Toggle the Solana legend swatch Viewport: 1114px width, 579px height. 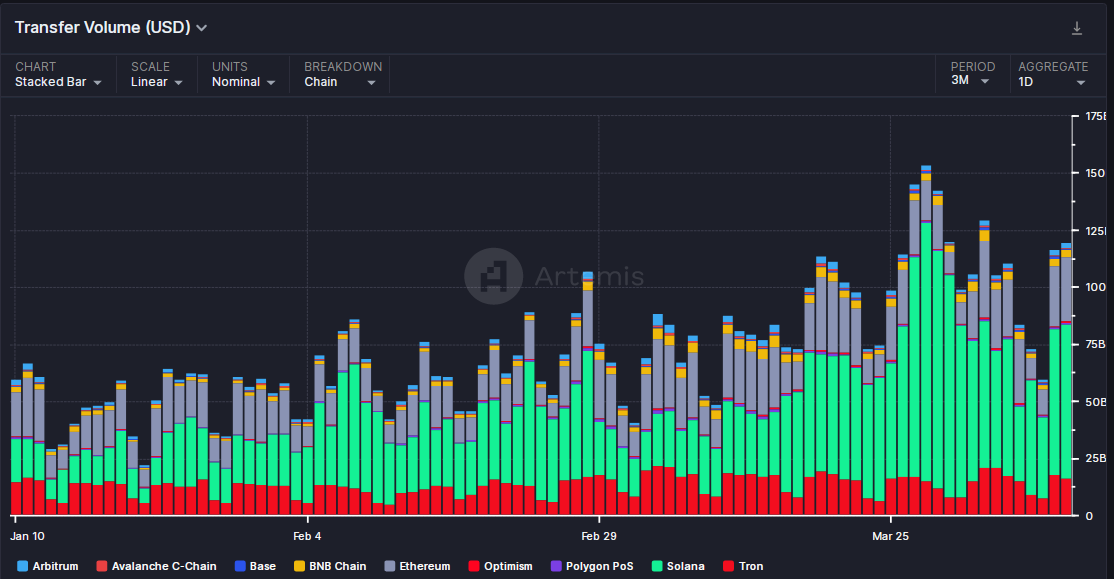point(657,566)
